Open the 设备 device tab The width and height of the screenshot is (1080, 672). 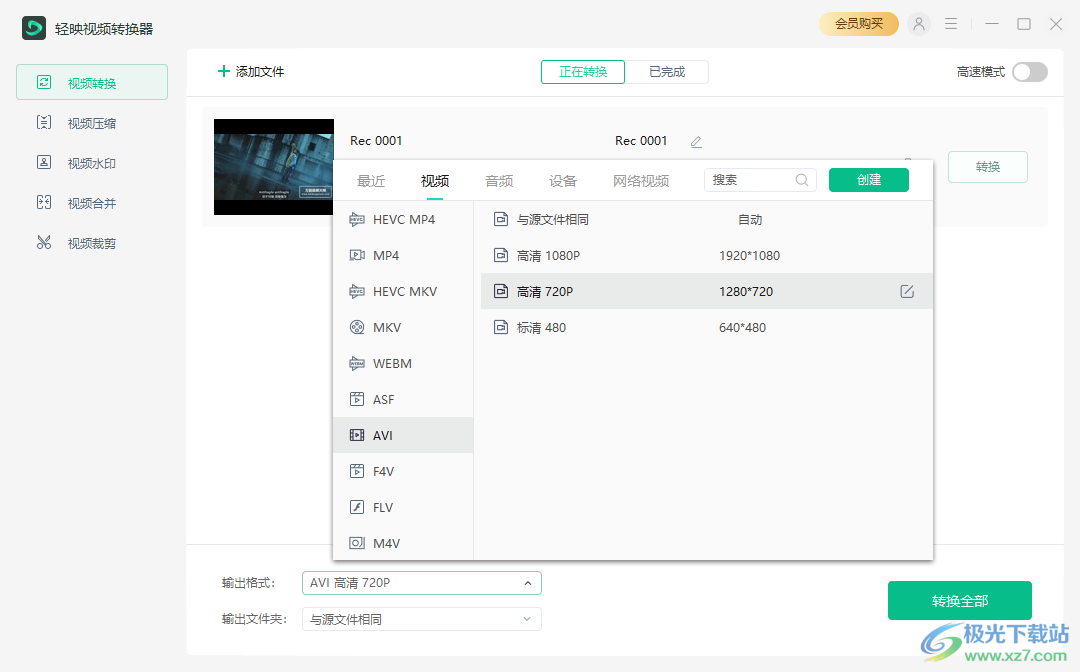pos(562,180)
